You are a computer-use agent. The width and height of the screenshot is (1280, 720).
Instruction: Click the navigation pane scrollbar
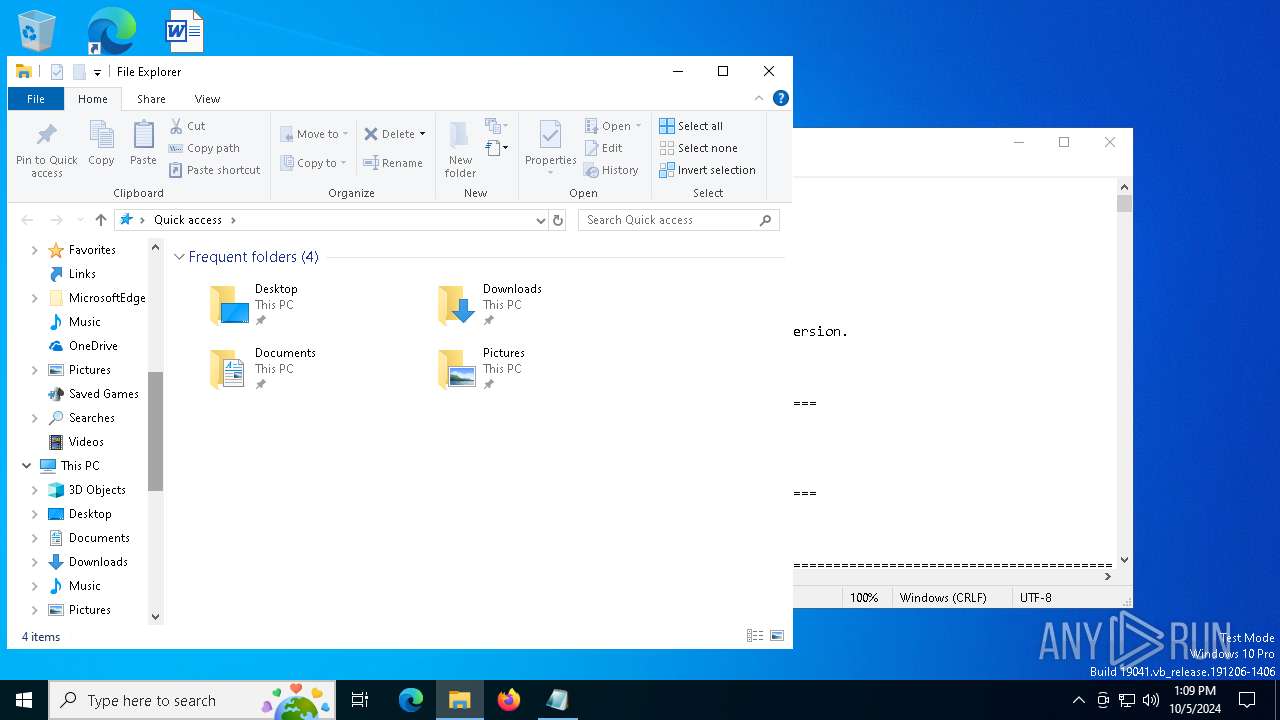[x=155, y=431]
